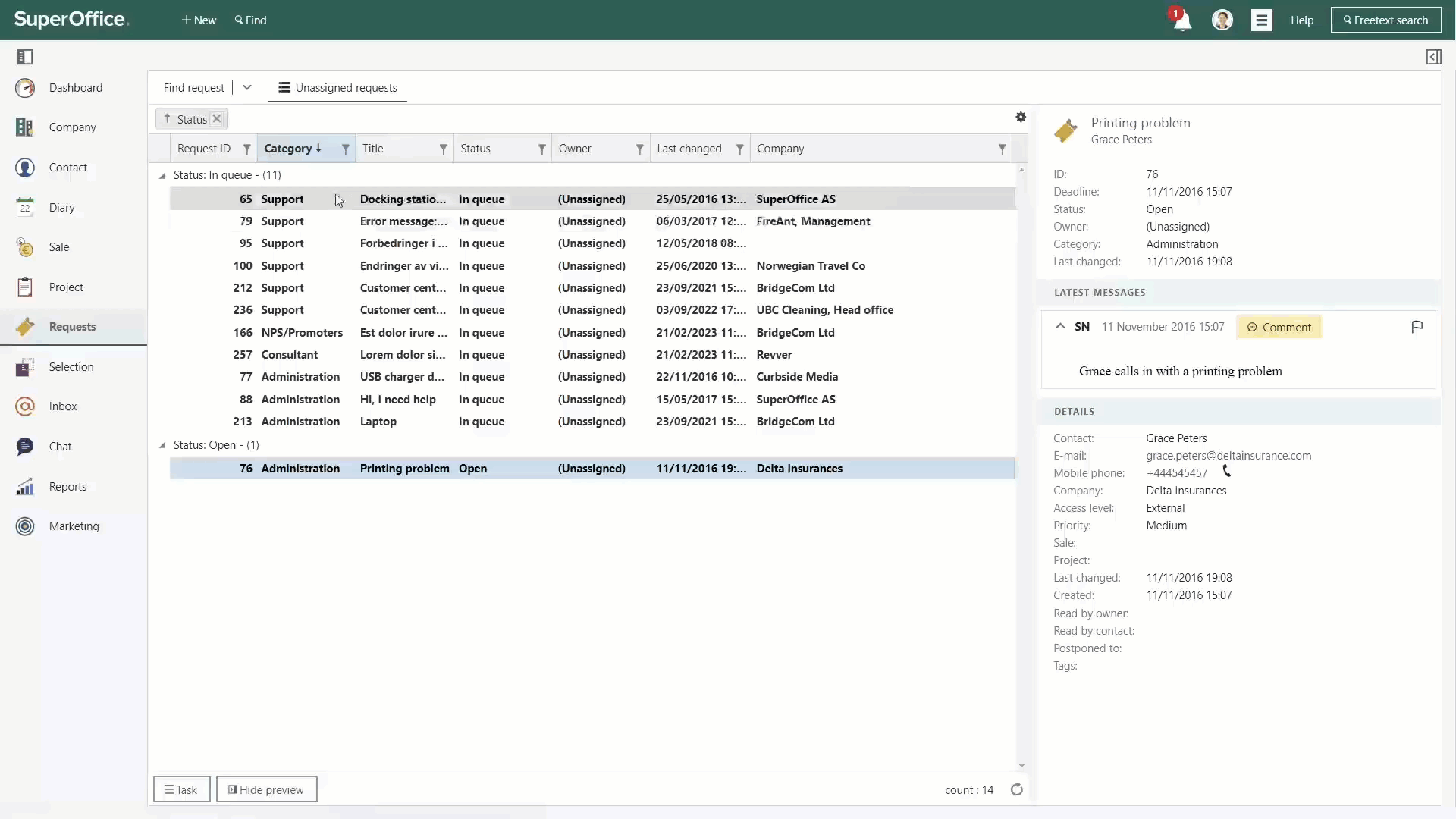This screenshot has width=1456, height=819.
Task: Collapse the Status: Open group
Action: click(x=162, y=444)
